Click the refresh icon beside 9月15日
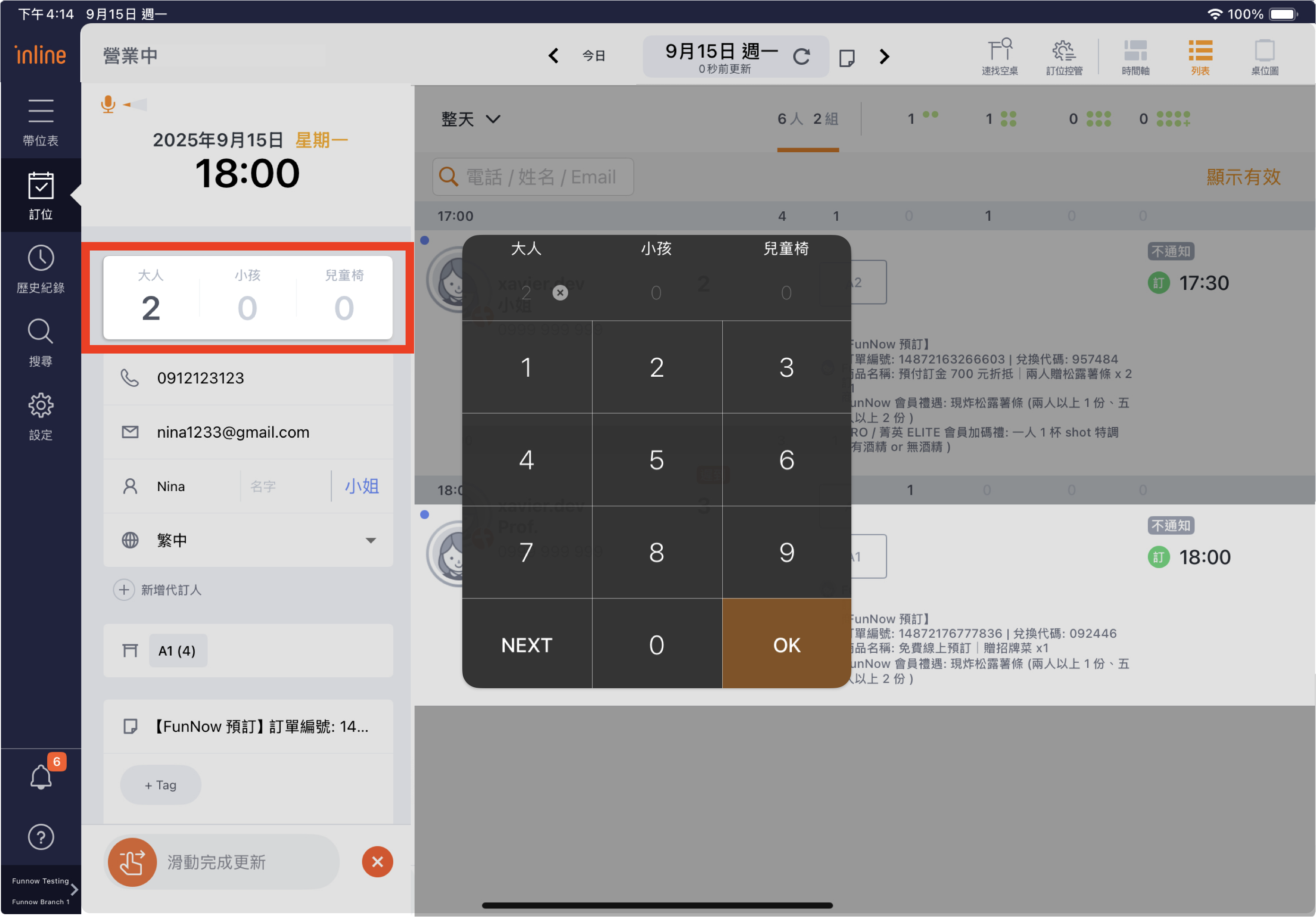Screen dimensions: 1316x917 pyautogui.click(x=801, y=56)
